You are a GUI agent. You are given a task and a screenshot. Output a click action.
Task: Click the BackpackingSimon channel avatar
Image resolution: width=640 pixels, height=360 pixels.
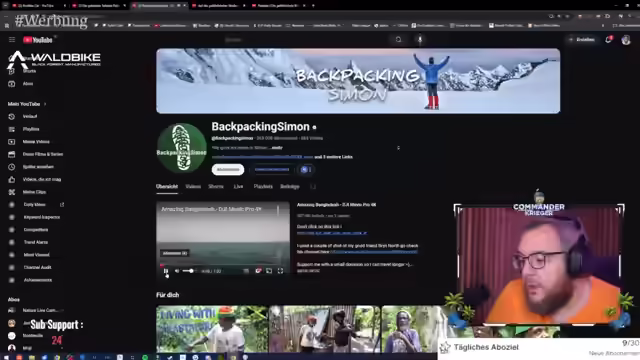point(182,148)
